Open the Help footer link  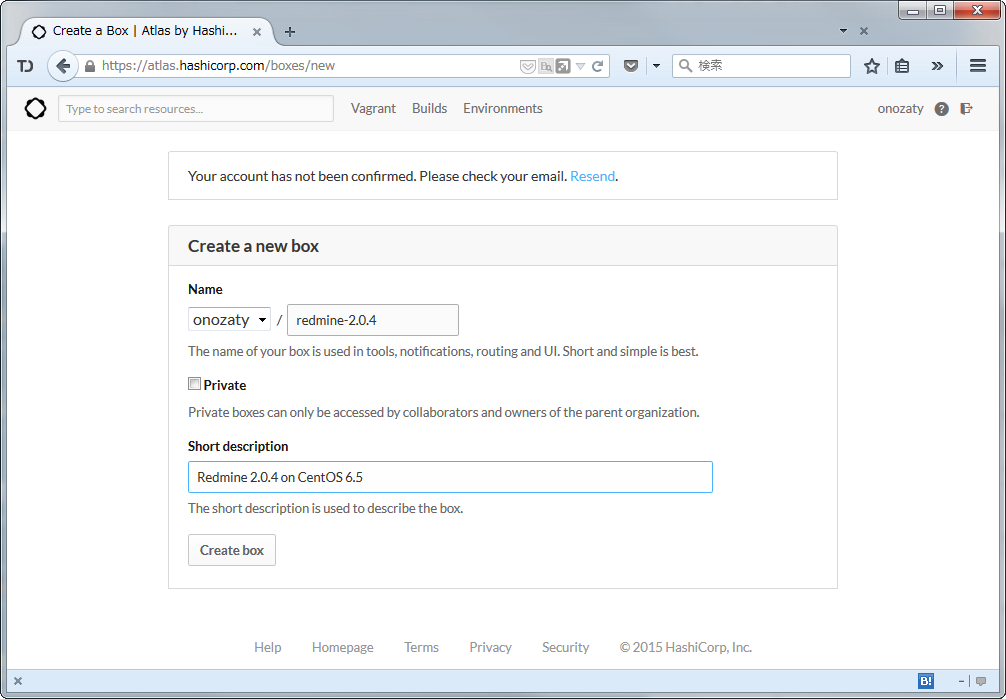click(x=268, y=647)
